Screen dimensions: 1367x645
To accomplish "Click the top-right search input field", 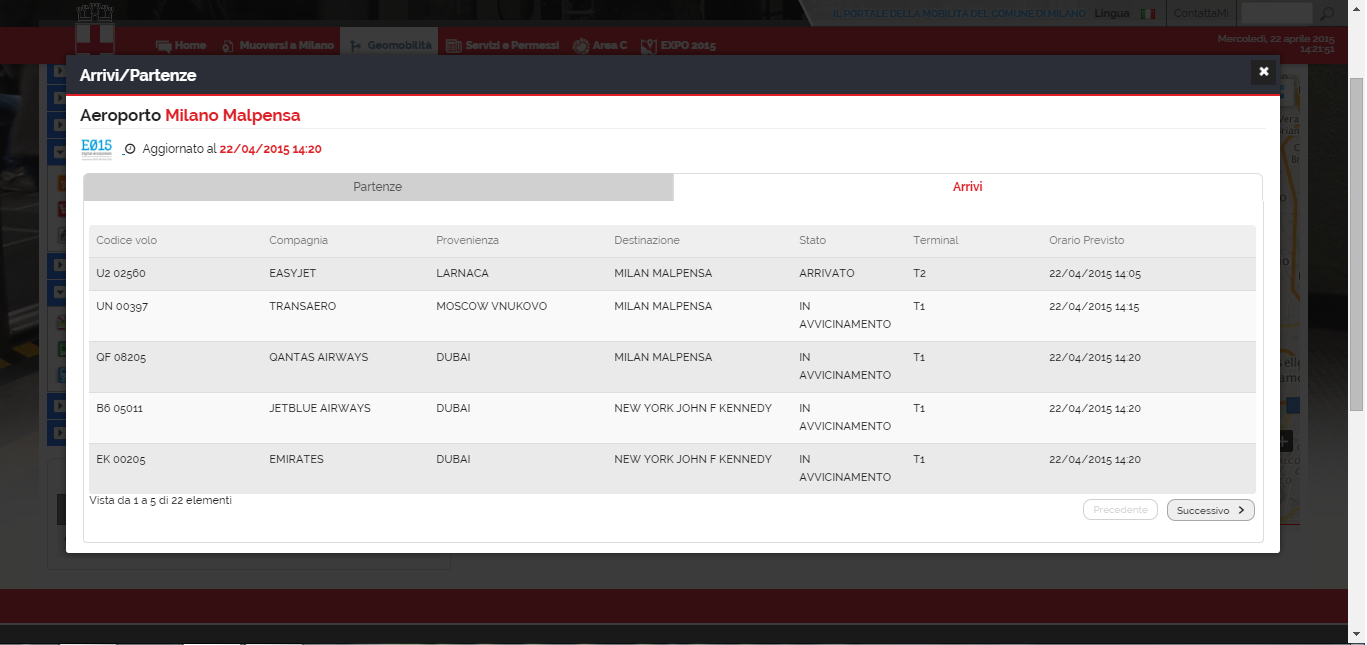I will tap(1275, 14).
